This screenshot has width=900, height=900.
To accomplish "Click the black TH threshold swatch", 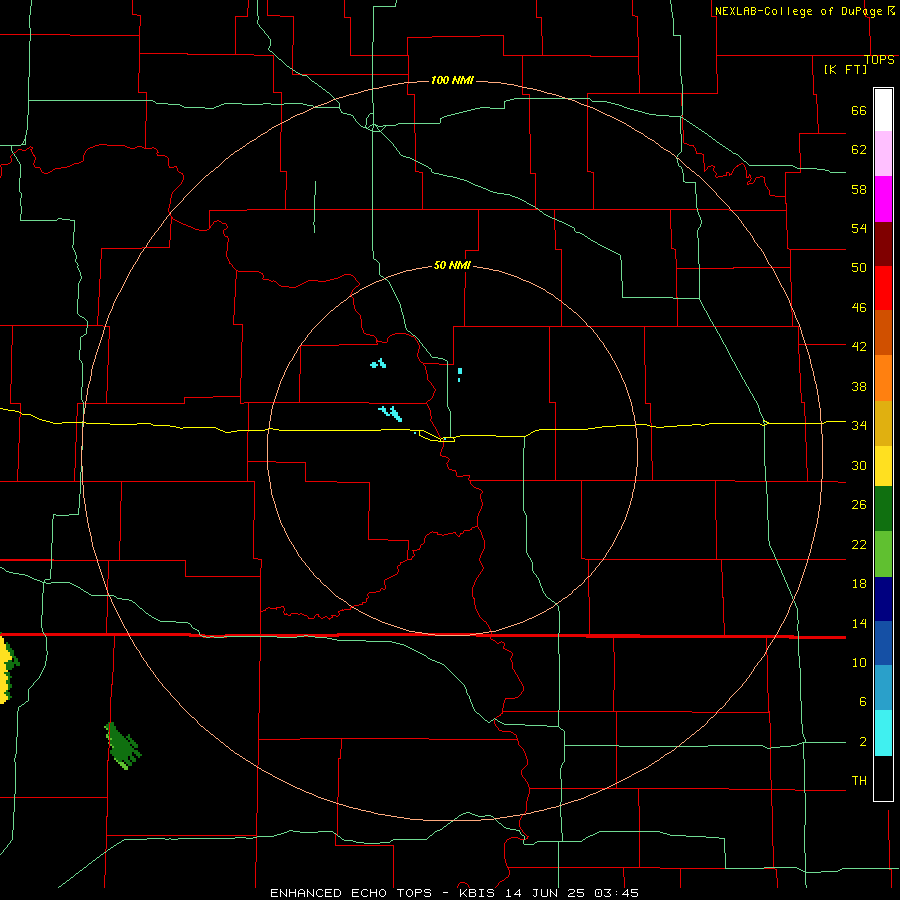I will click(x=883, y=778).
